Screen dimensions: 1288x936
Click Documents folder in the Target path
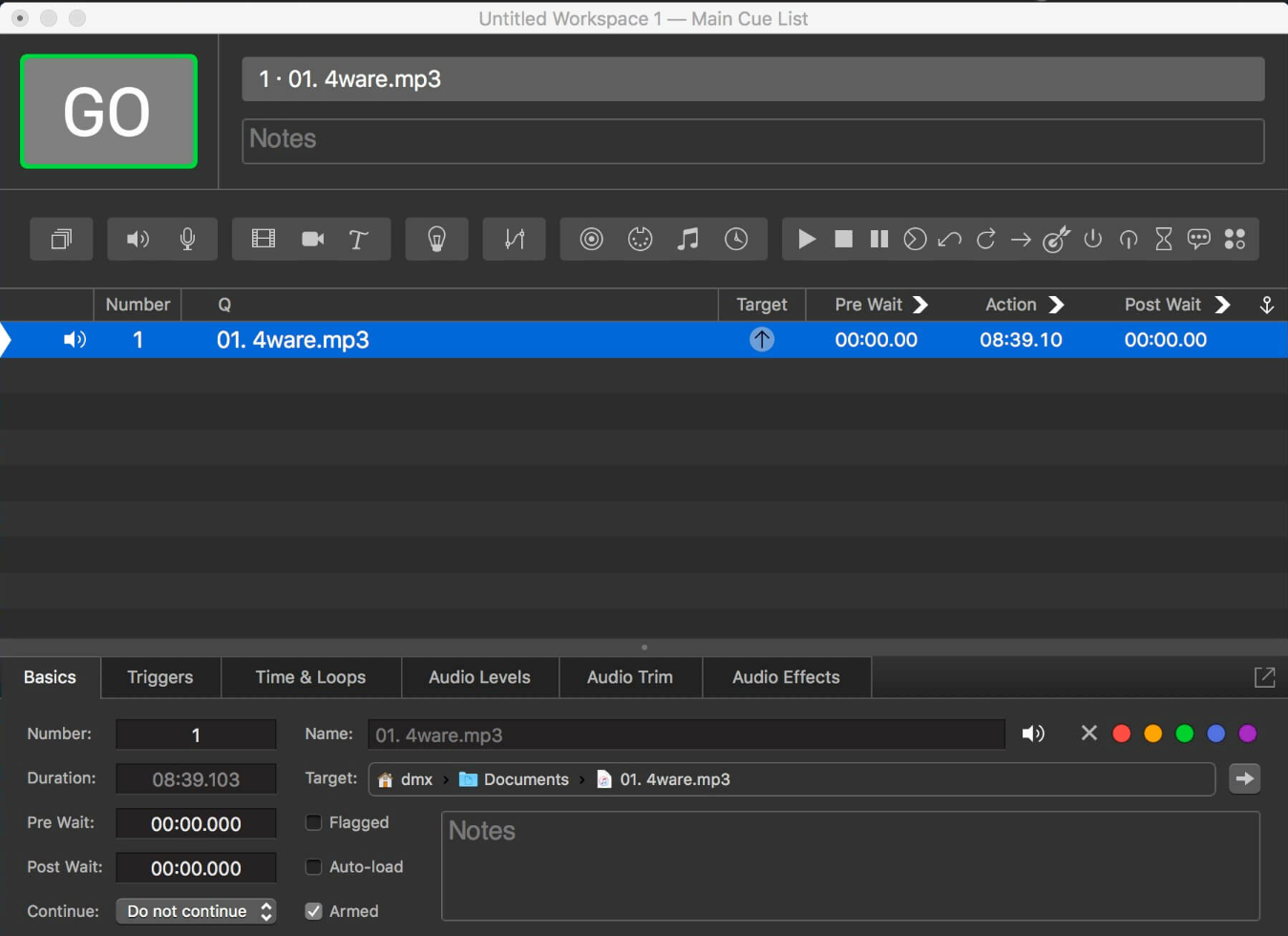click(515, 779)
